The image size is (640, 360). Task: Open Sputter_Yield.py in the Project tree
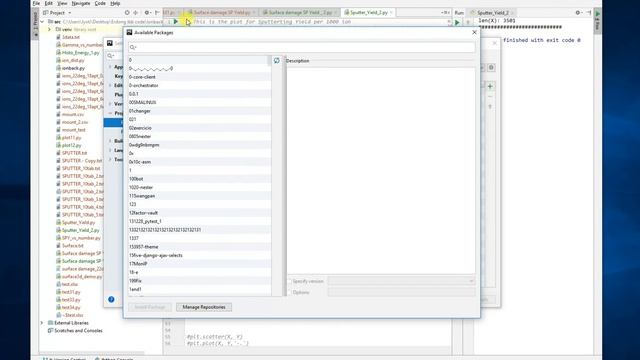click(x=78, y=222)
